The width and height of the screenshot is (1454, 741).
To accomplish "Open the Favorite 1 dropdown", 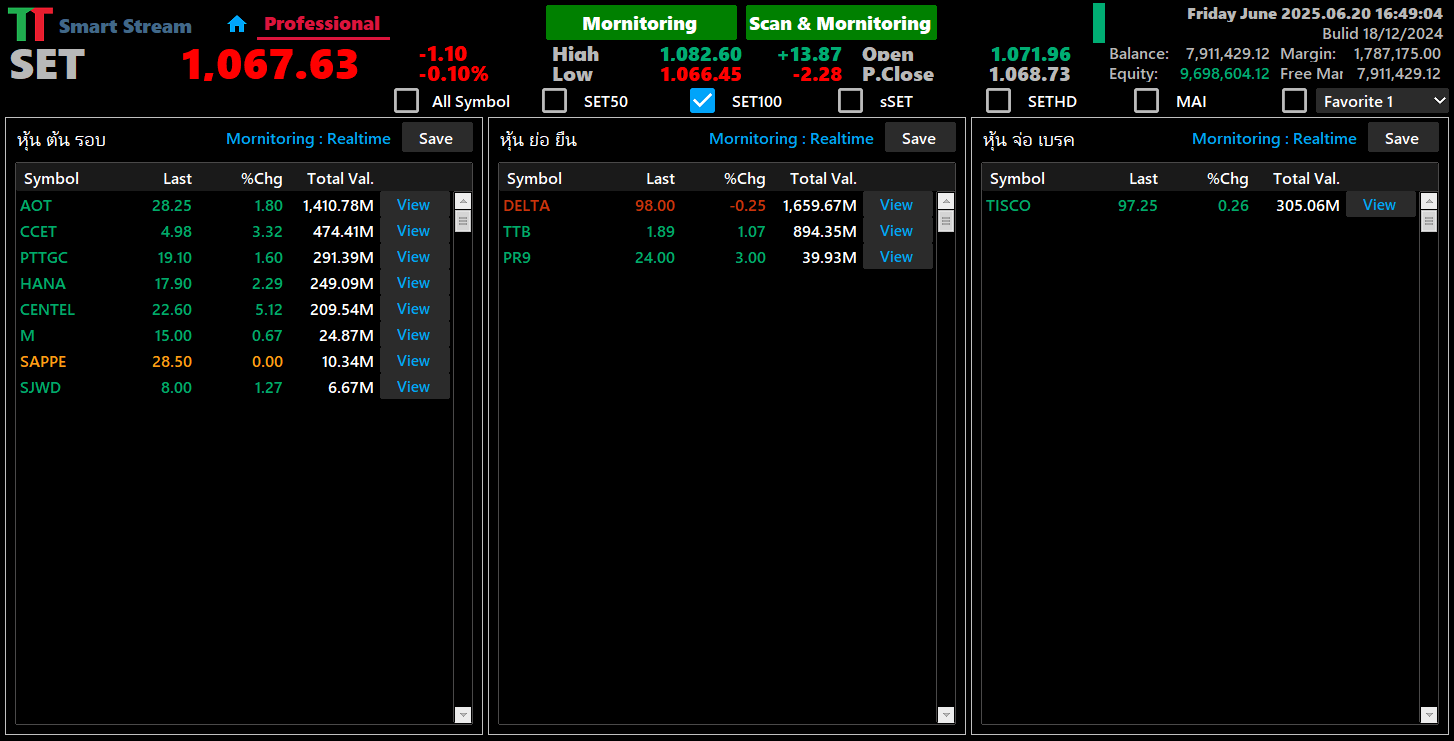I will (x=1382, y=101).
